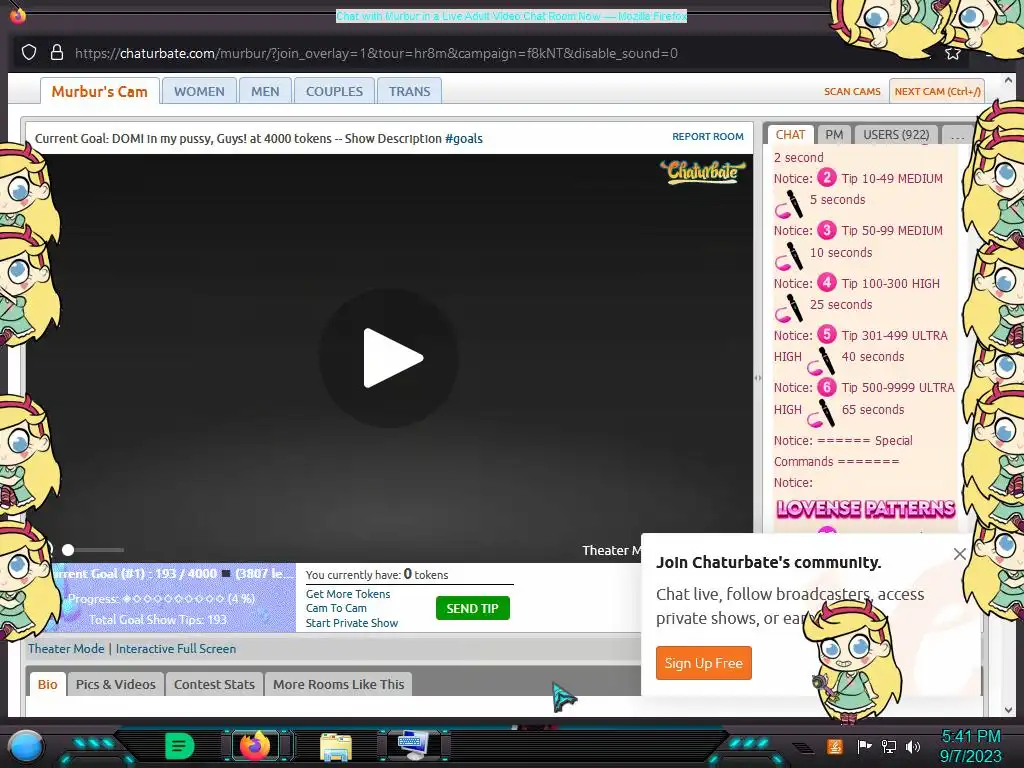Image resolution: width=1024 pixels, height=768 pixels.
Task: Switch to the TRANS tab
Action: point(409,91)
